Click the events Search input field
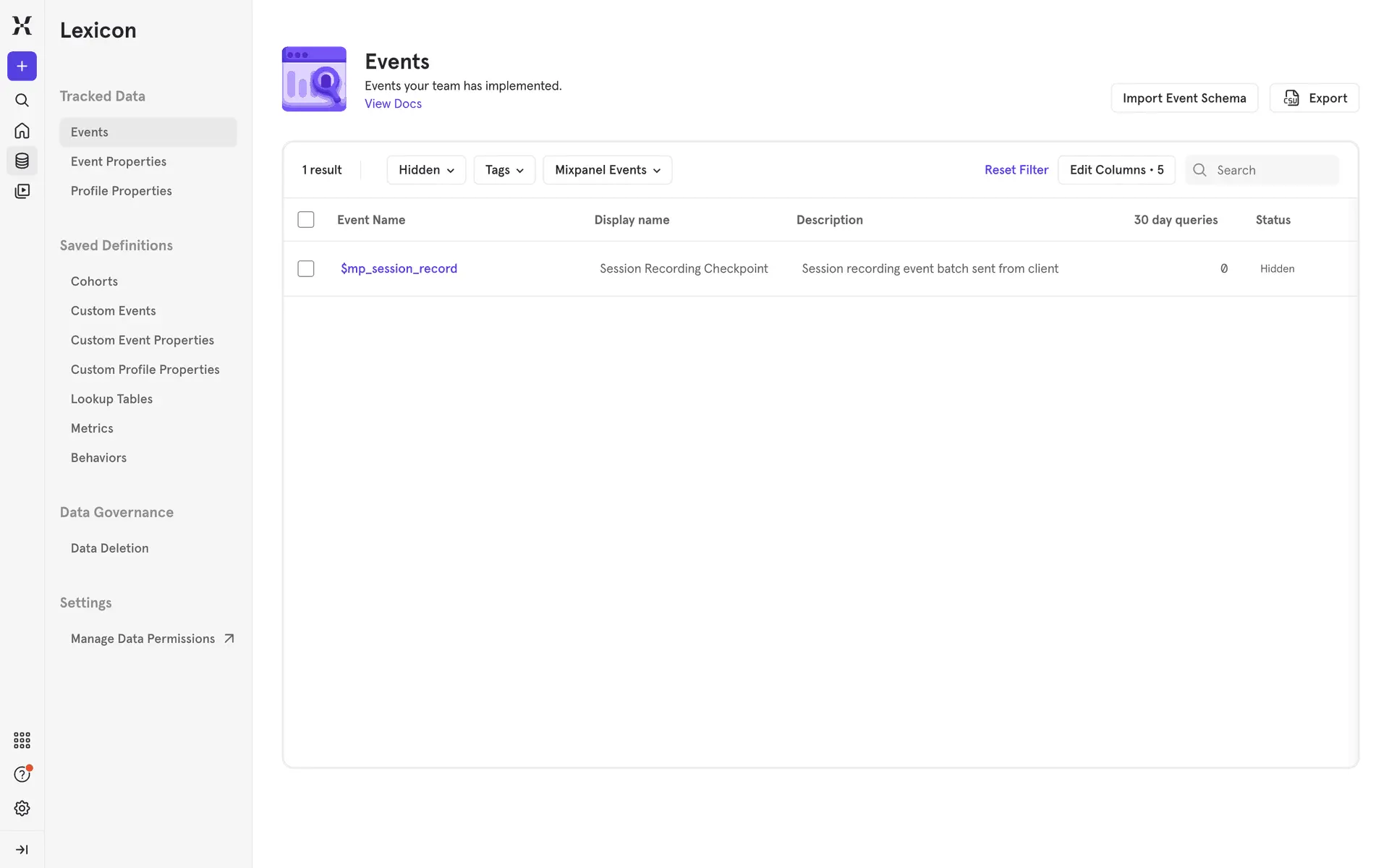 [1273, 170]
